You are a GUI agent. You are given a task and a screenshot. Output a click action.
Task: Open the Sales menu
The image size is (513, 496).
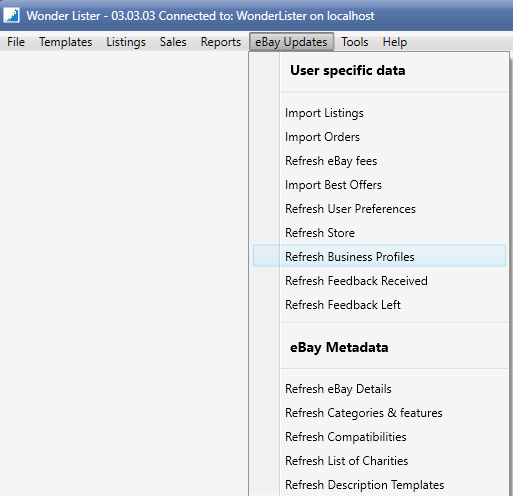tap(173, 42)
